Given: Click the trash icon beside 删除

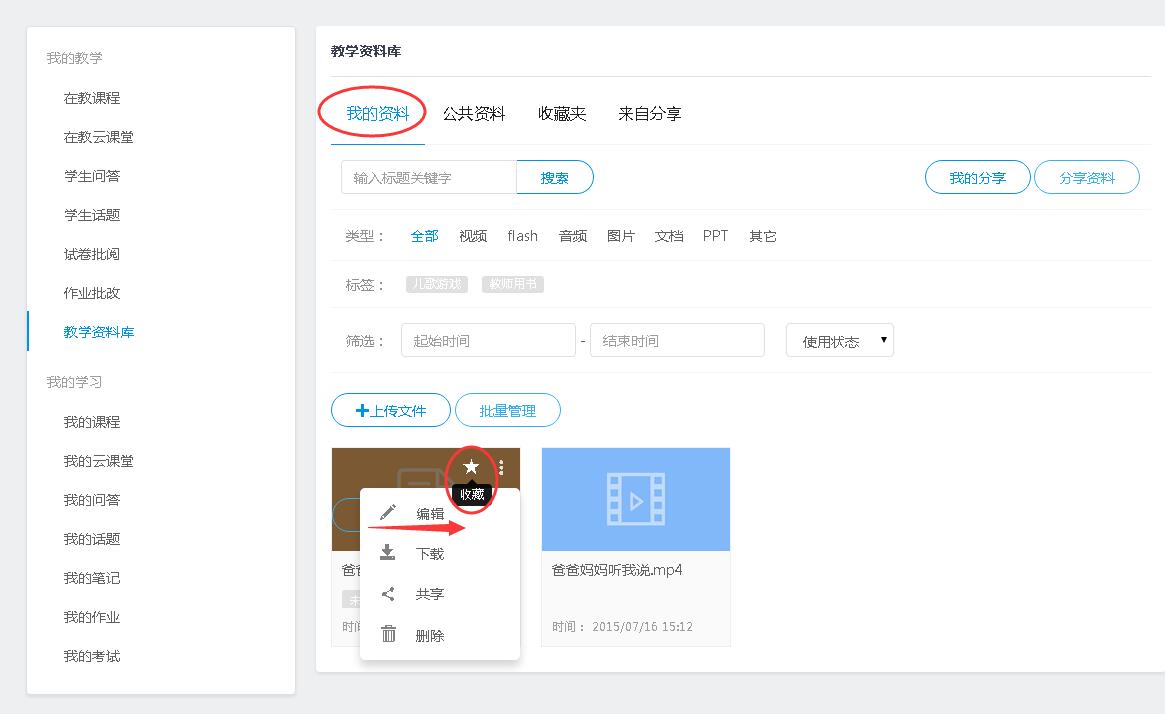Looking at the screenshot, I should [x=388, y=634].
